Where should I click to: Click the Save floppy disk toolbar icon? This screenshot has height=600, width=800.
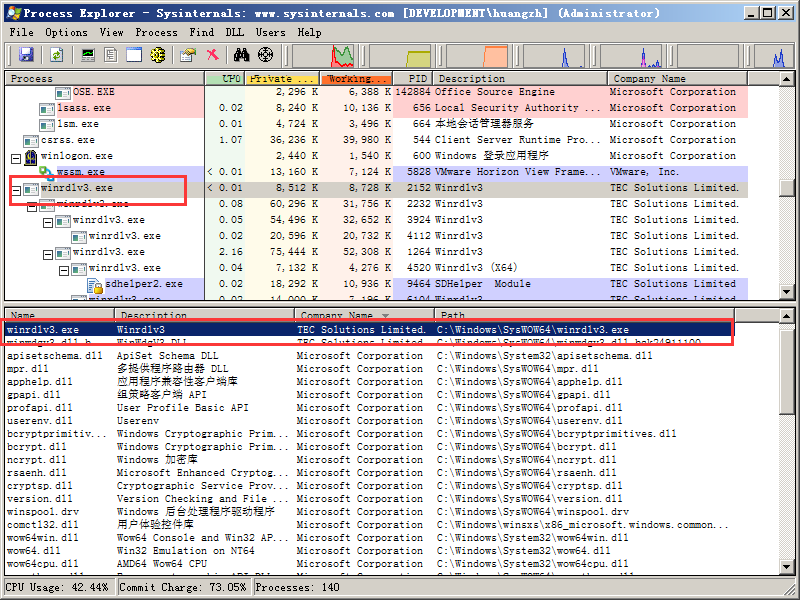[x=26, y=55]
